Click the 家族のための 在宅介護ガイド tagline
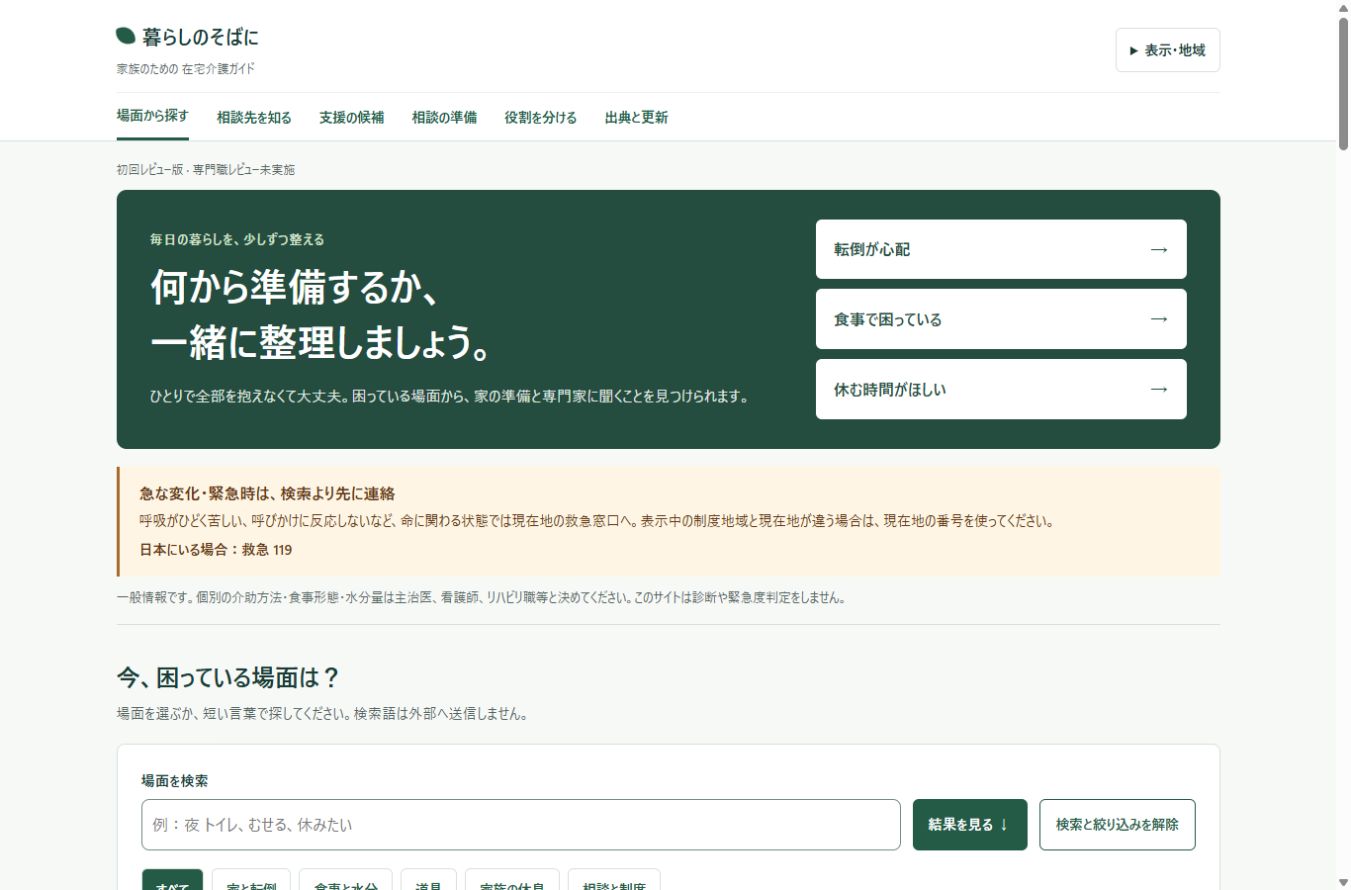 [x=186, y=69]
